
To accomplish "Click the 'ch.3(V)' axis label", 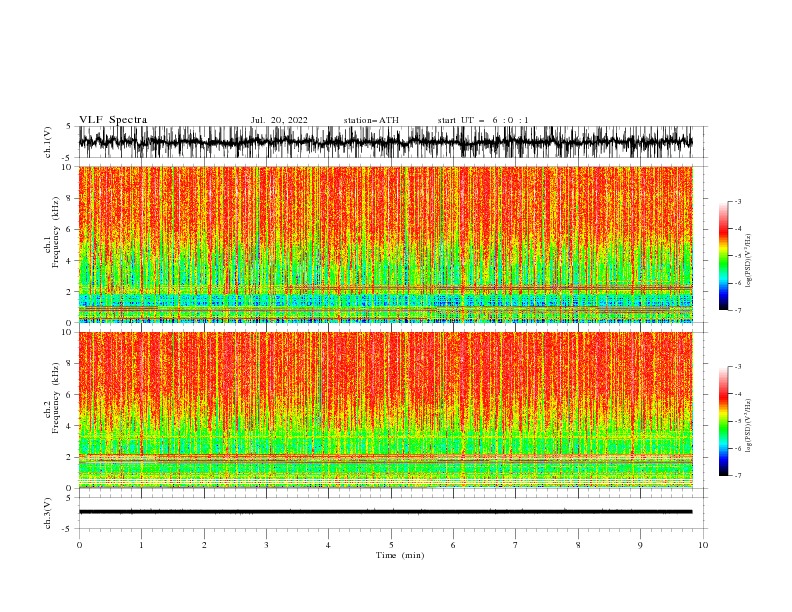I will click(x=48, y=513).
